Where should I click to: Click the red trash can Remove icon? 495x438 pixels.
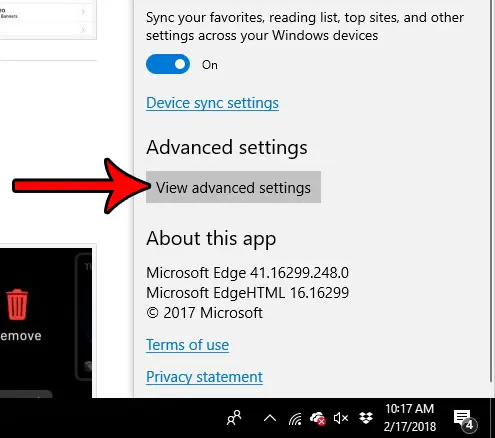[17, 304]
